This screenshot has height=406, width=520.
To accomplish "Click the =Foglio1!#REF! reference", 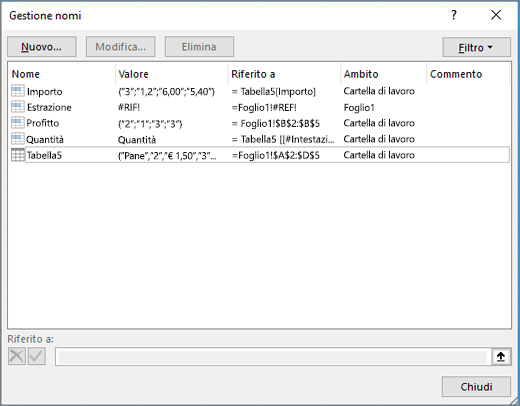I will pyautogui.click(x=264, y=107).
